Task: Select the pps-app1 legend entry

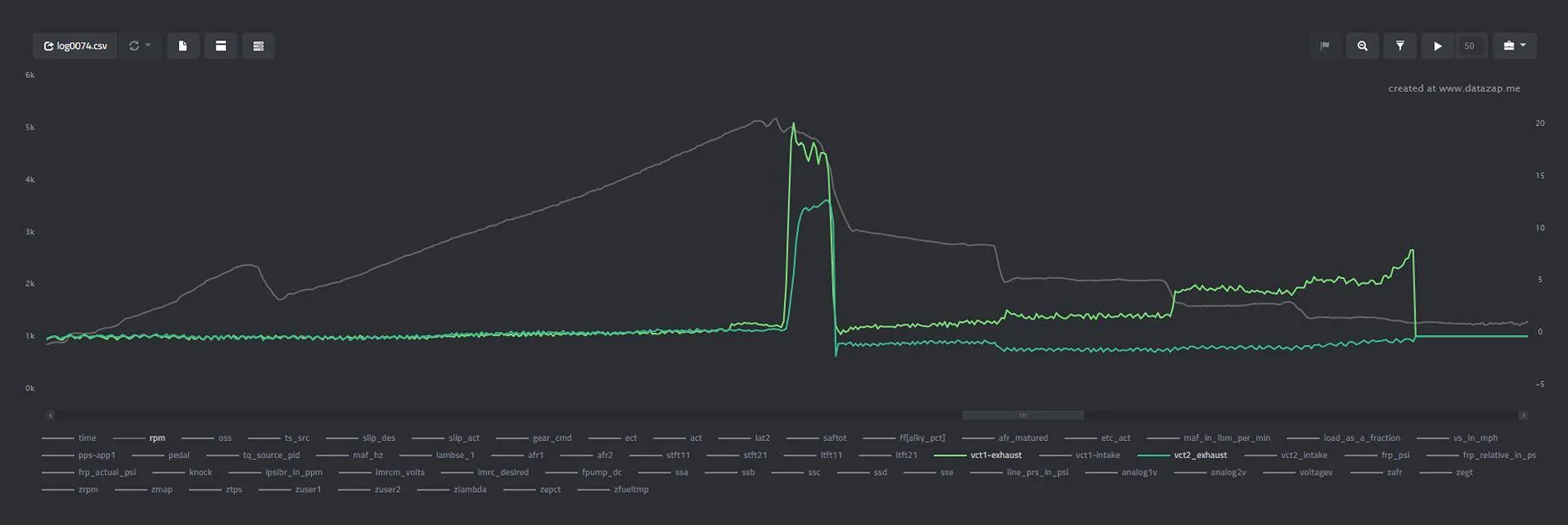Action: tap(78, 456)
